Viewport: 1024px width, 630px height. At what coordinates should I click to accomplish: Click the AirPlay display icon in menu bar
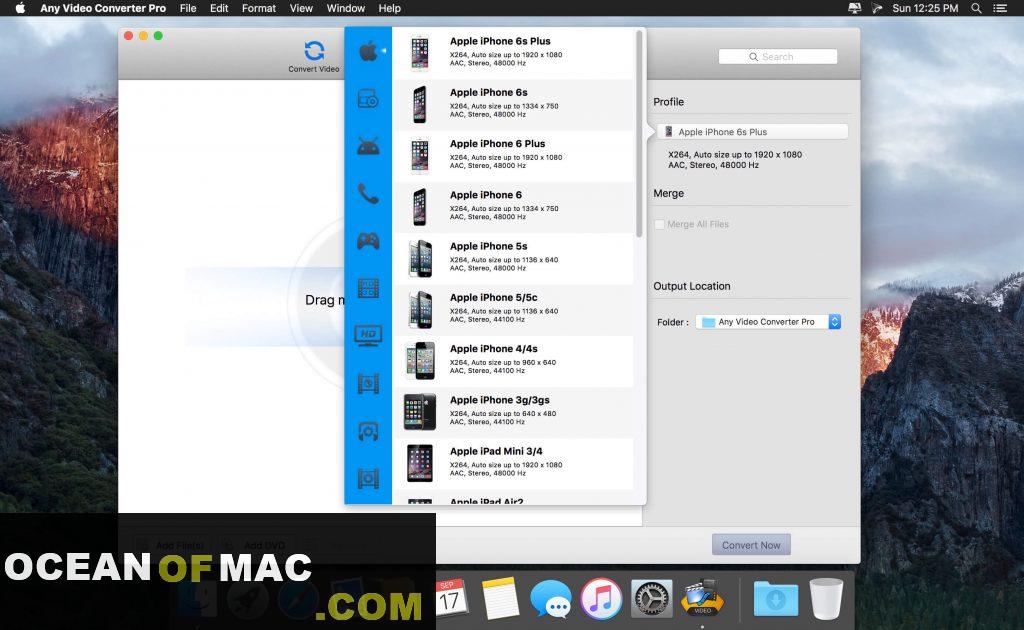[854, 8]
